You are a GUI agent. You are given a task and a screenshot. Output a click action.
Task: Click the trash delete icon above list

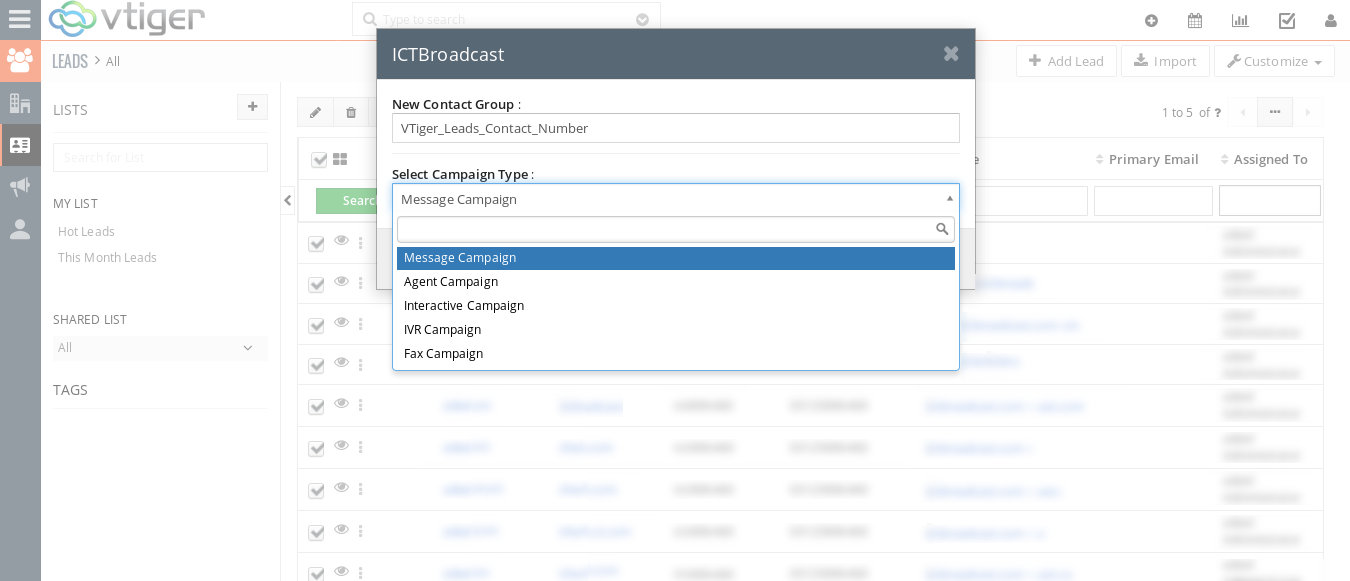(351, 112)
